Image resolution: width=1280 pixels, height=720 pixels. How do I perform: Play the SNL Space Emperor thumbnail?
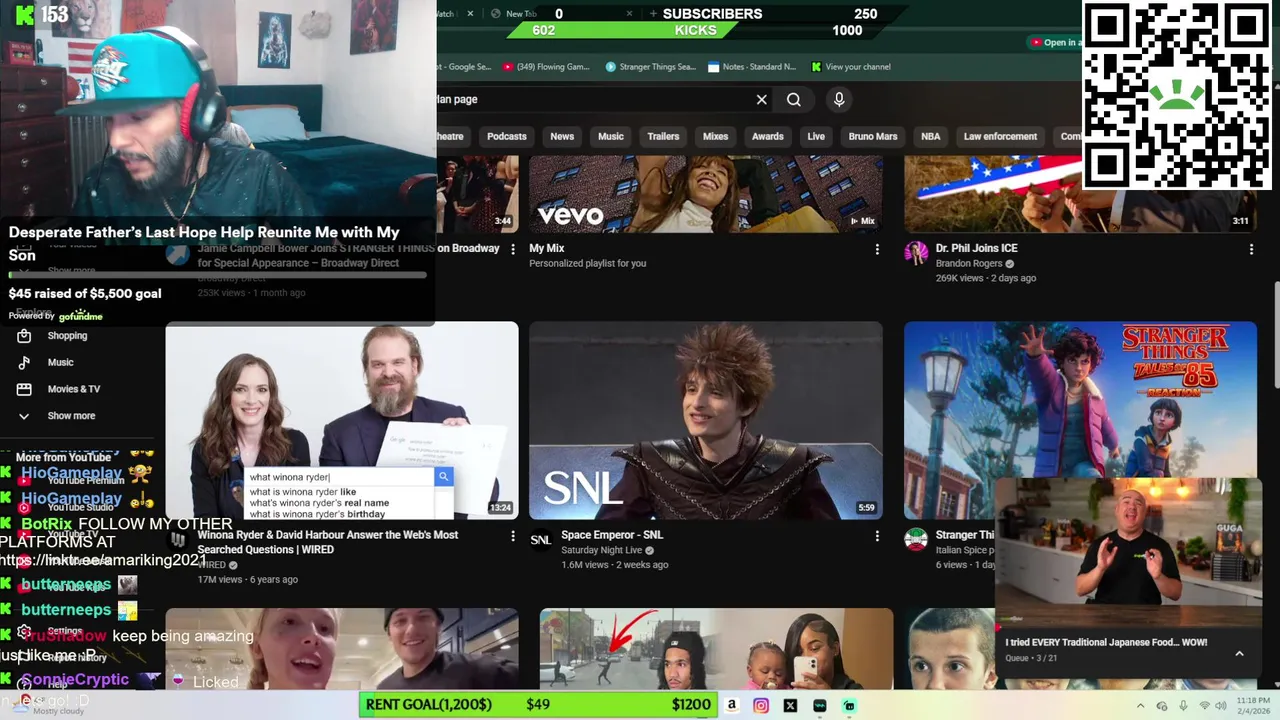(706, 420)
